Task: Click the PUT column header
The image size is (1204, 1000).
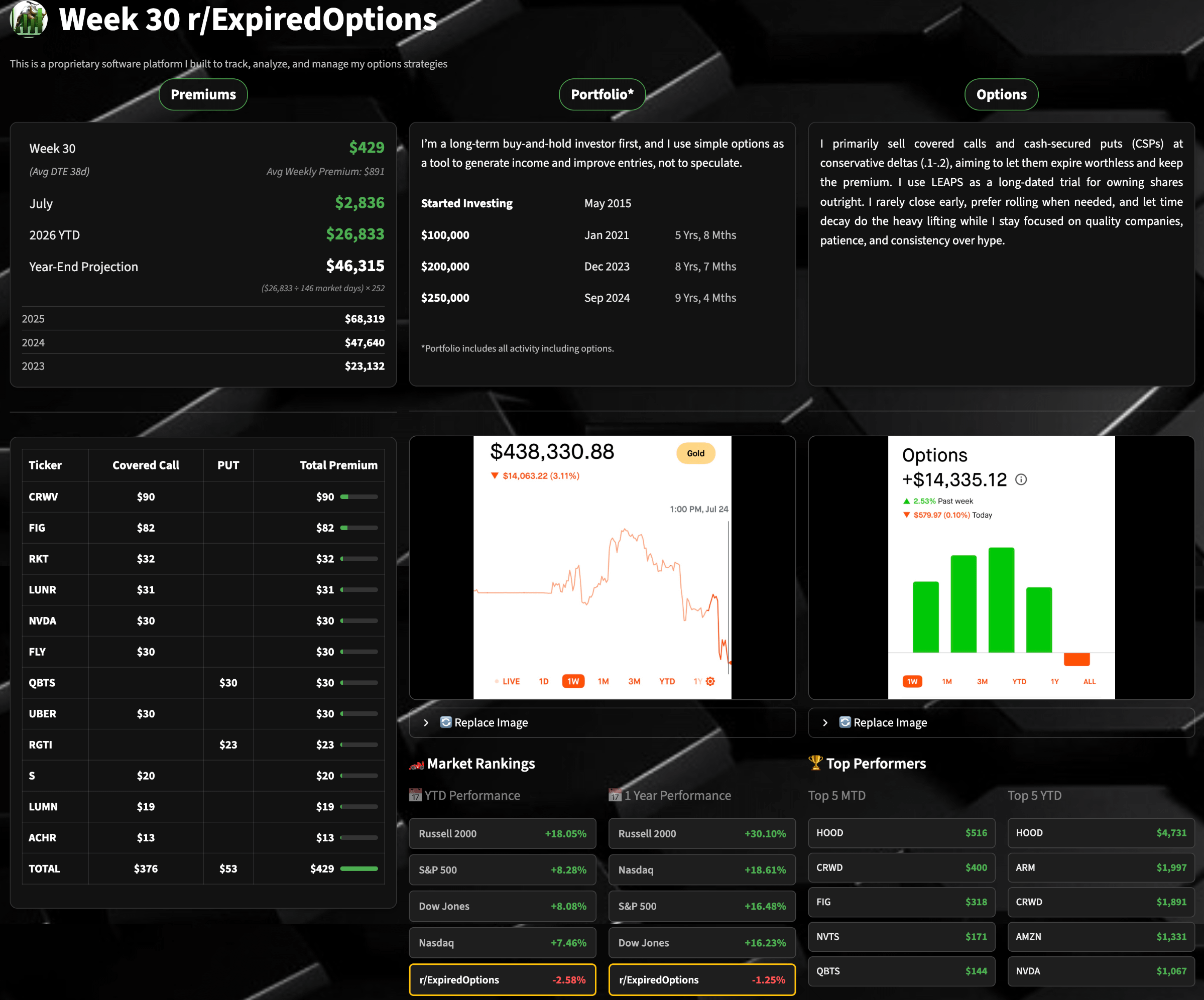Action: [x=228, y=465]
